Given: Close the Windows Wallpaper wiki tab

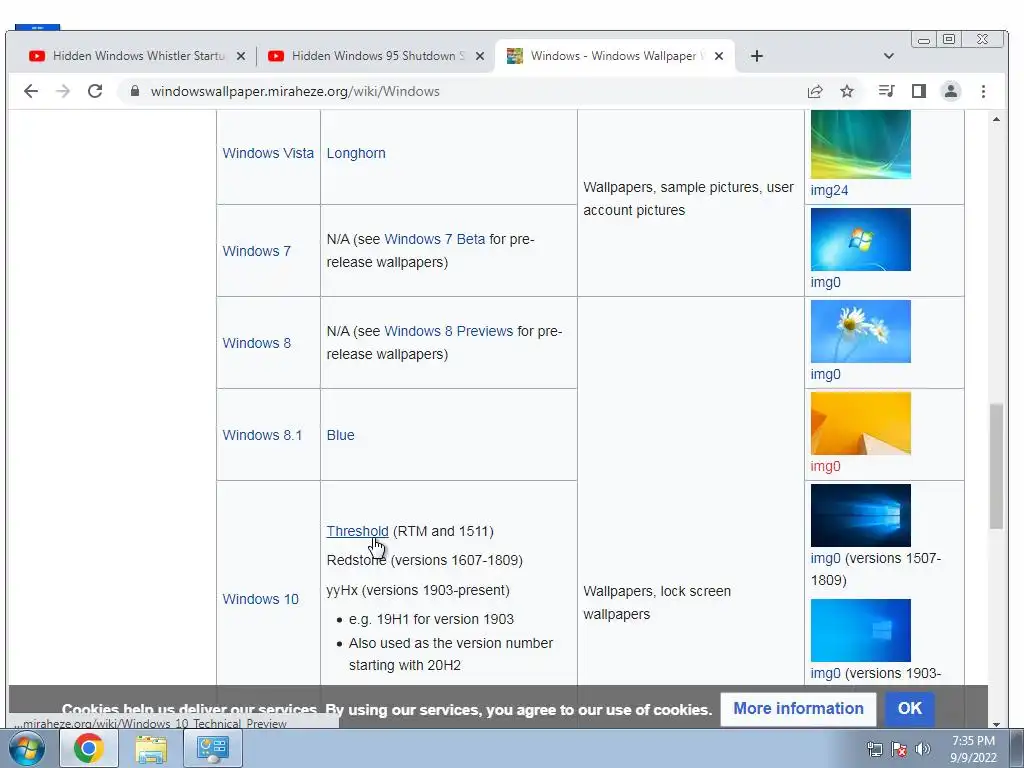Looking at the screenshot, I should (719, 56).
